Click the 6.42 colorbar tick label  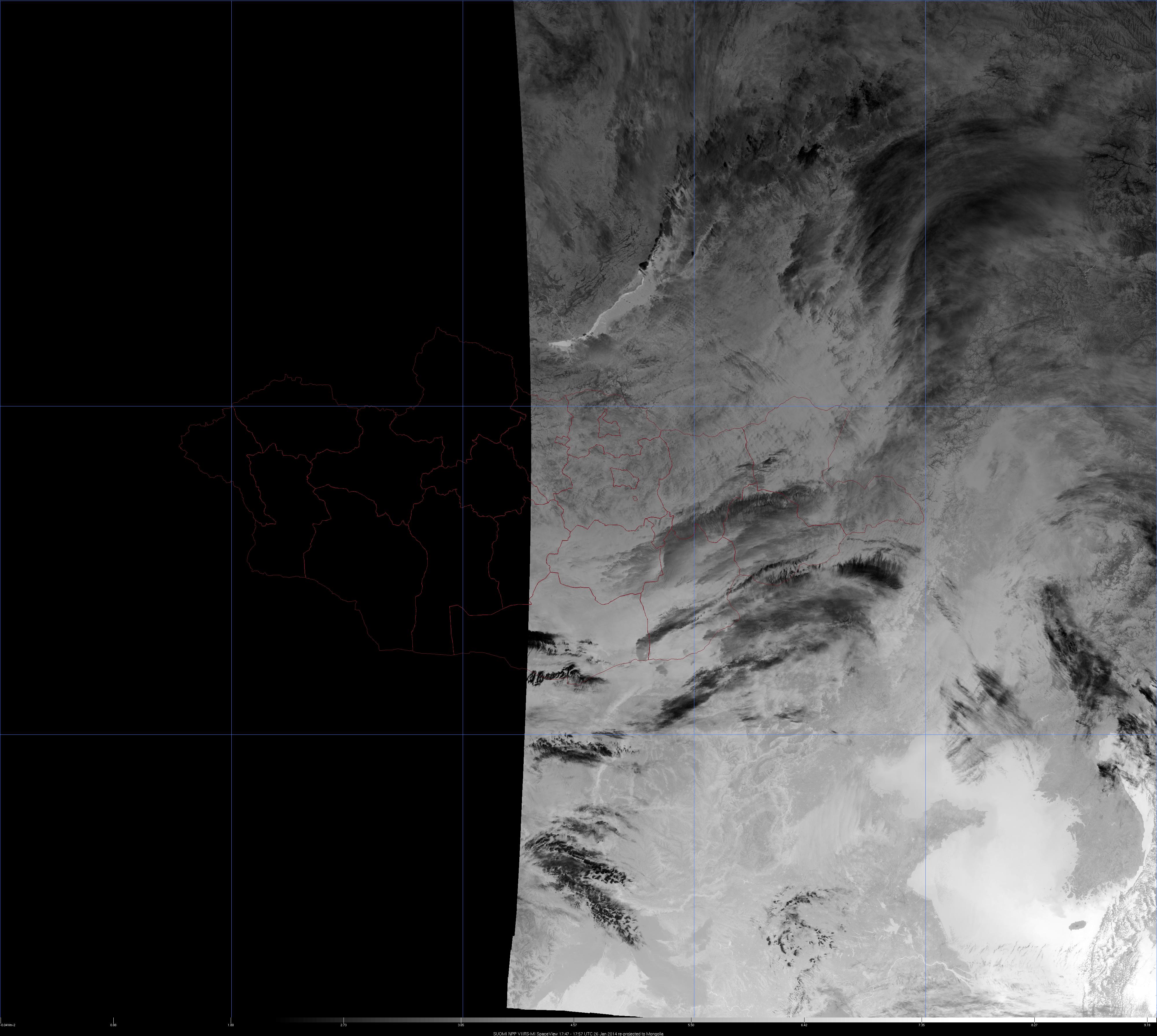point(804,1025)
